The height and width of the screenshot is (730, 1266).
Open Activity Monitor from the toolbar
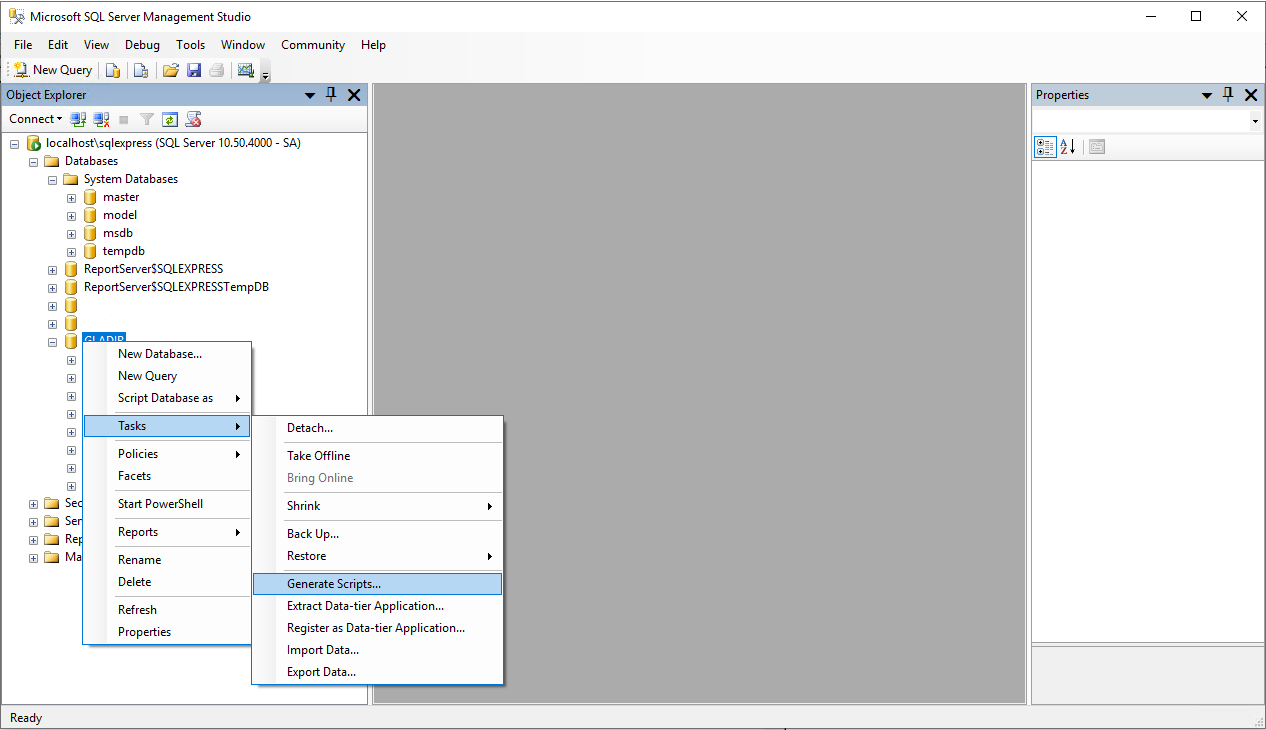click(245, 69)
